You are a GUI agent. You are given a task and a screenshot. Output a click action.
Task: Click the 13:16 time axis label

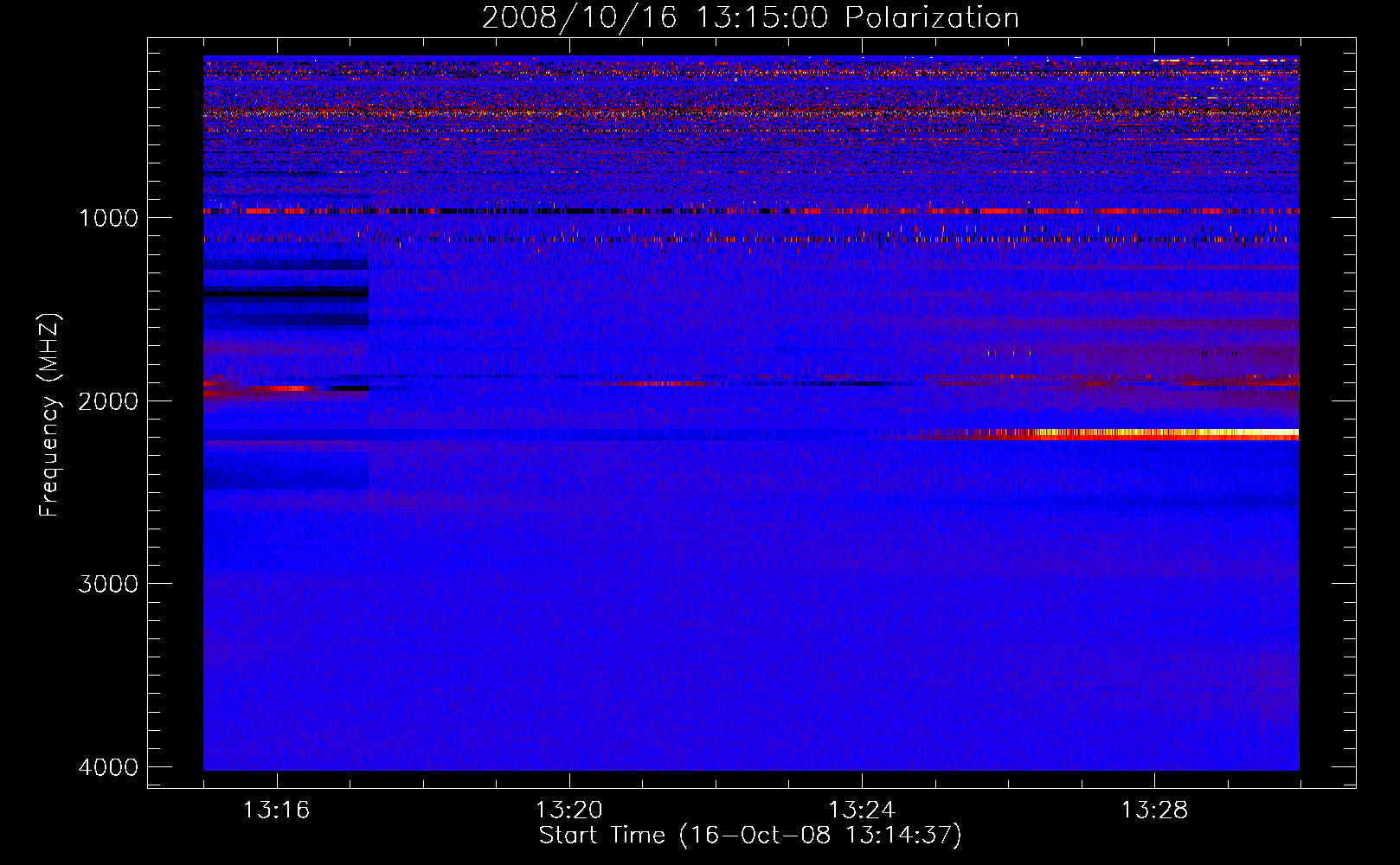pos(276,811)
